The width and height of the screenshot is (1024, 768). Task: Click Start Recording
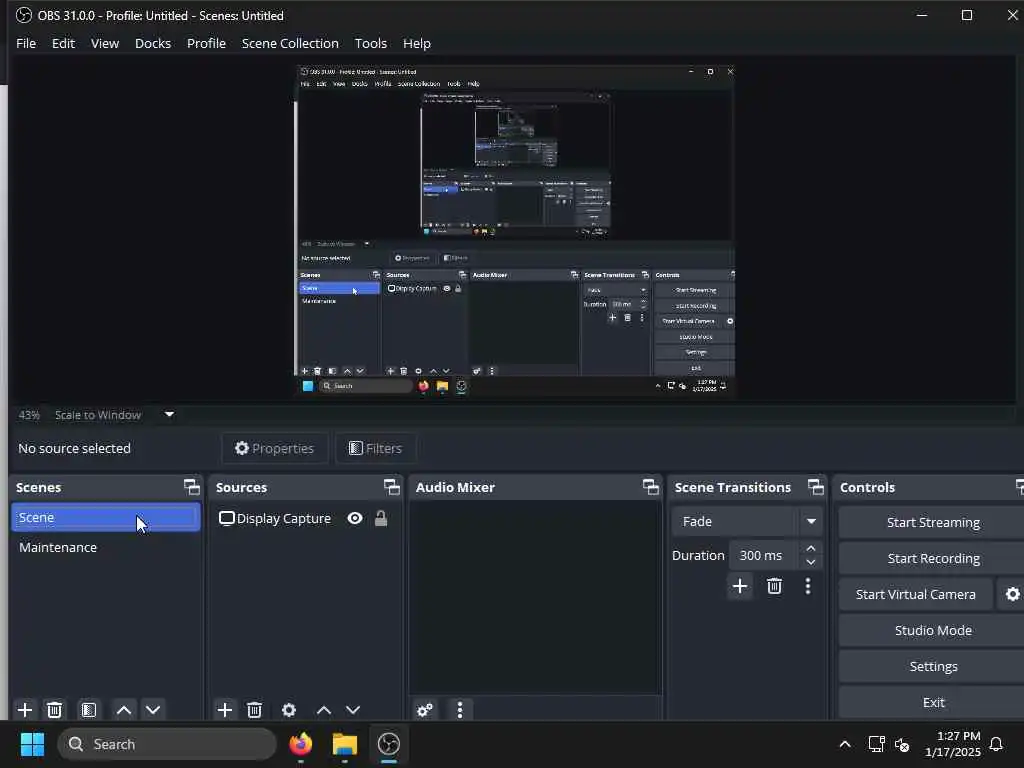coord(933,558)
